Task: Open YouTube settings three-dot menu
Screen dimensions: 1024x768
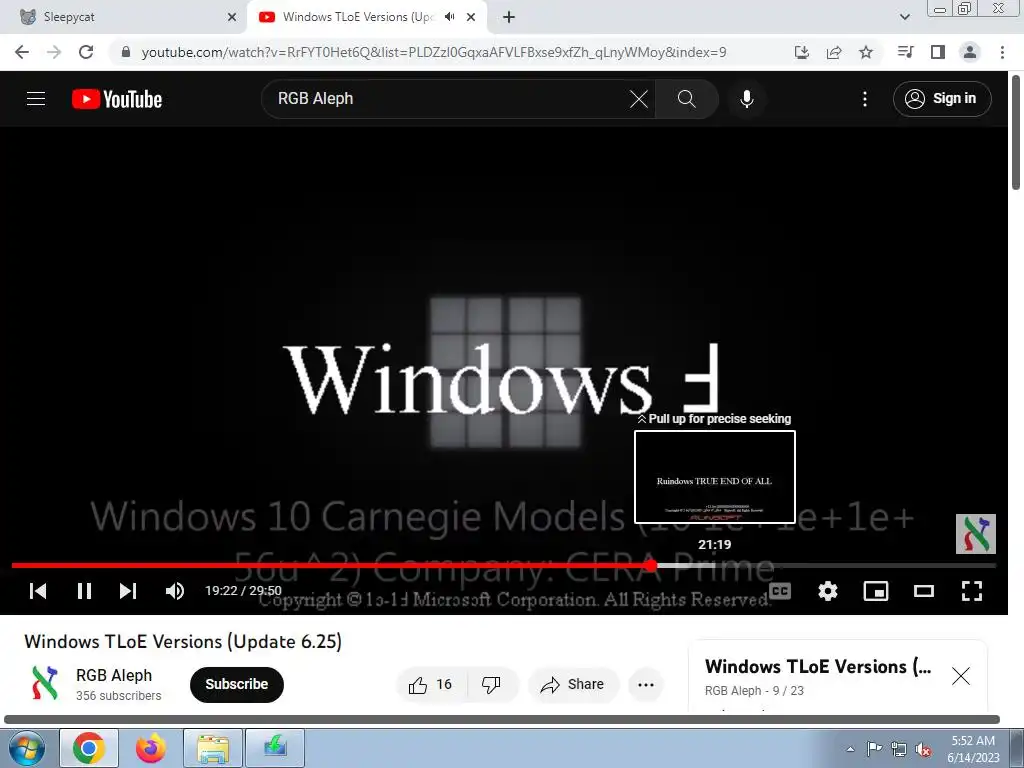Action: click(865, 99)
